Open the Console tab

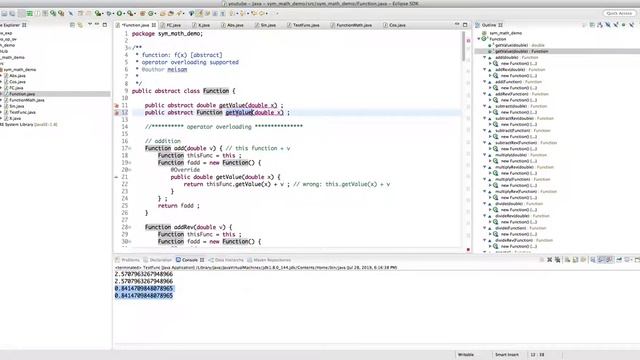pos(190,260)
